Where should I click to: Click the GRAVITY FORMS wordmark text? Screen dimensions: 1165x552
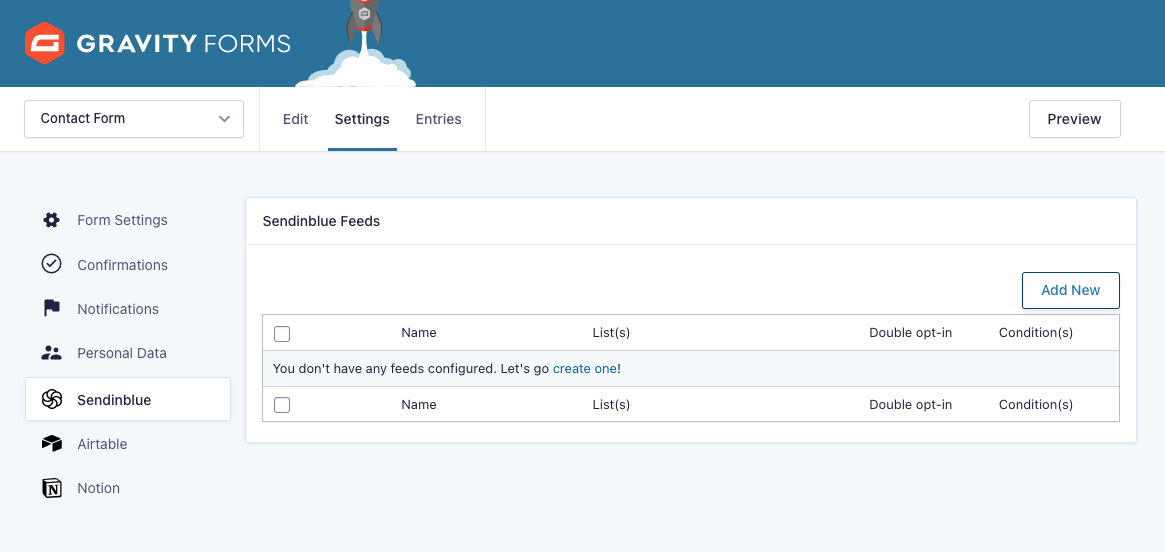184,44
